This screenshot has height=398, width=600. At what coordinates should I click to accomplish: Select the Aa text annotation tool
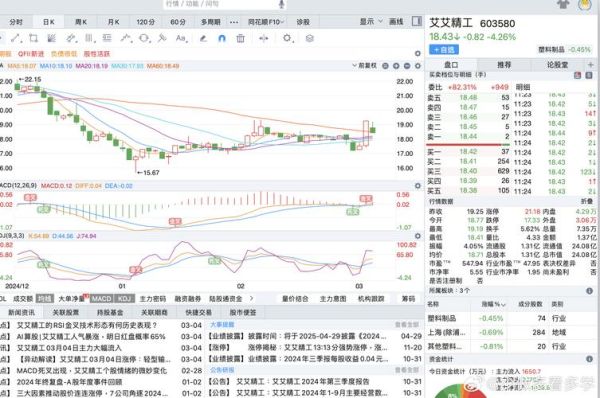181,38
